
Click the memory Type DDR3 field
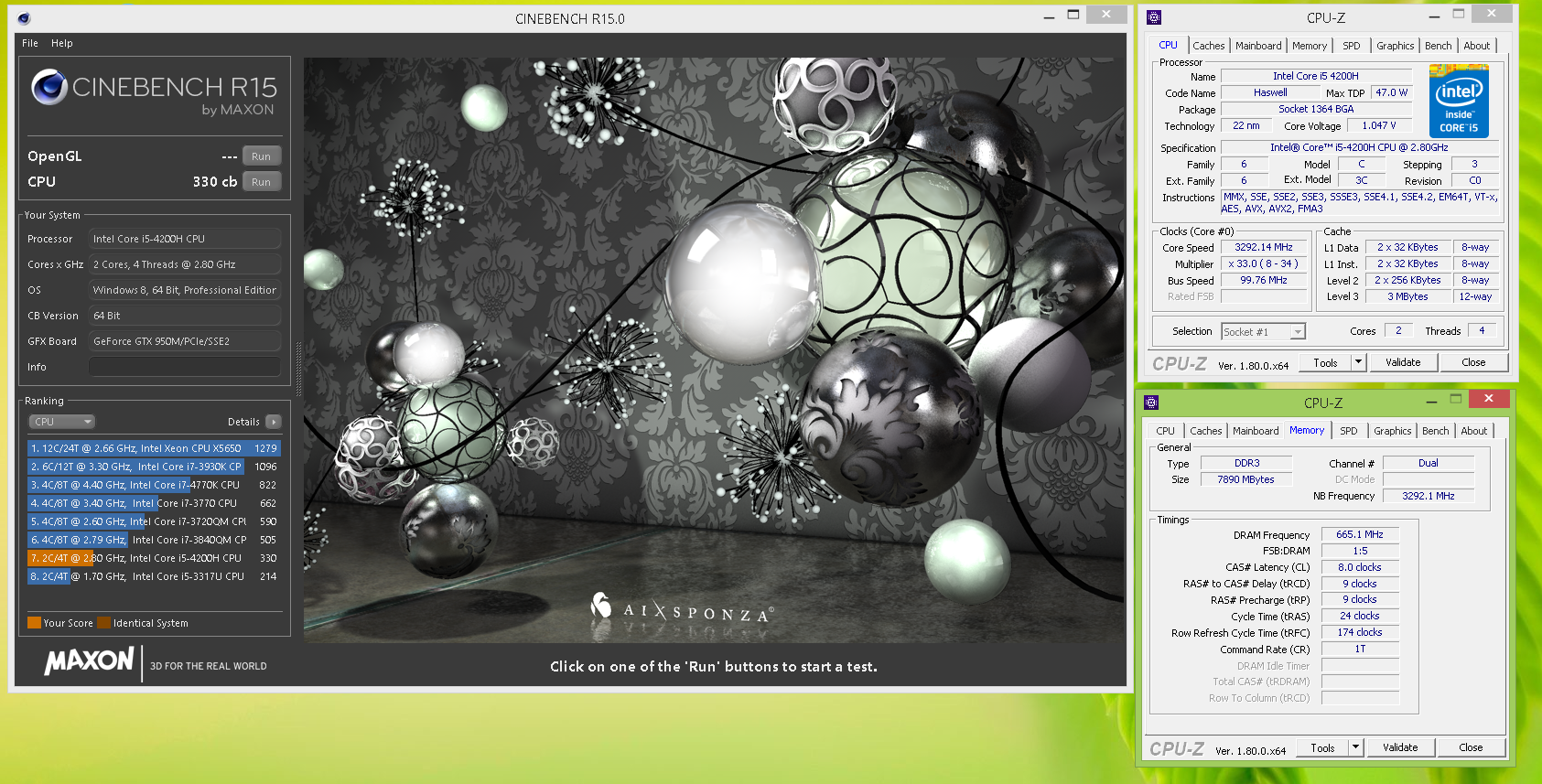click(1246, 463)
